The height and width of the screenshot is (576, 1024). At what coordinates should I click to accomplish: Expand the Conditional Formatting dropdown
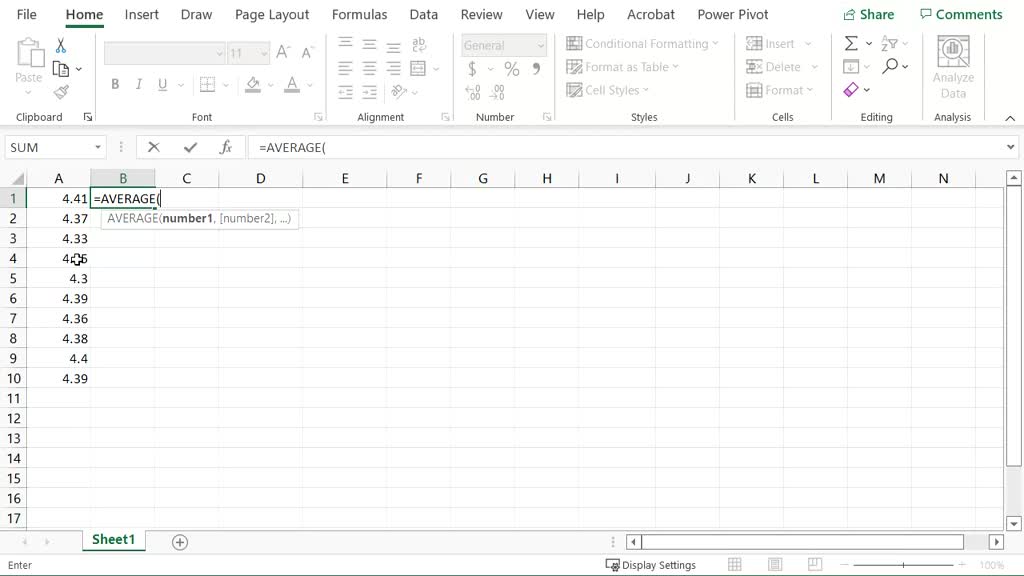click(x=716, y=43)
